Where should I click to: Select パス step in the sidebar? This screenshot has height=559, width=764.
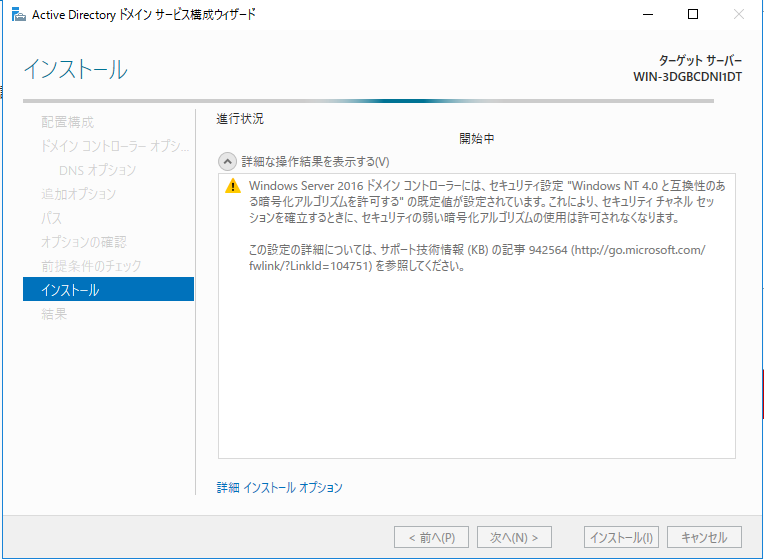tap(51, 218)
